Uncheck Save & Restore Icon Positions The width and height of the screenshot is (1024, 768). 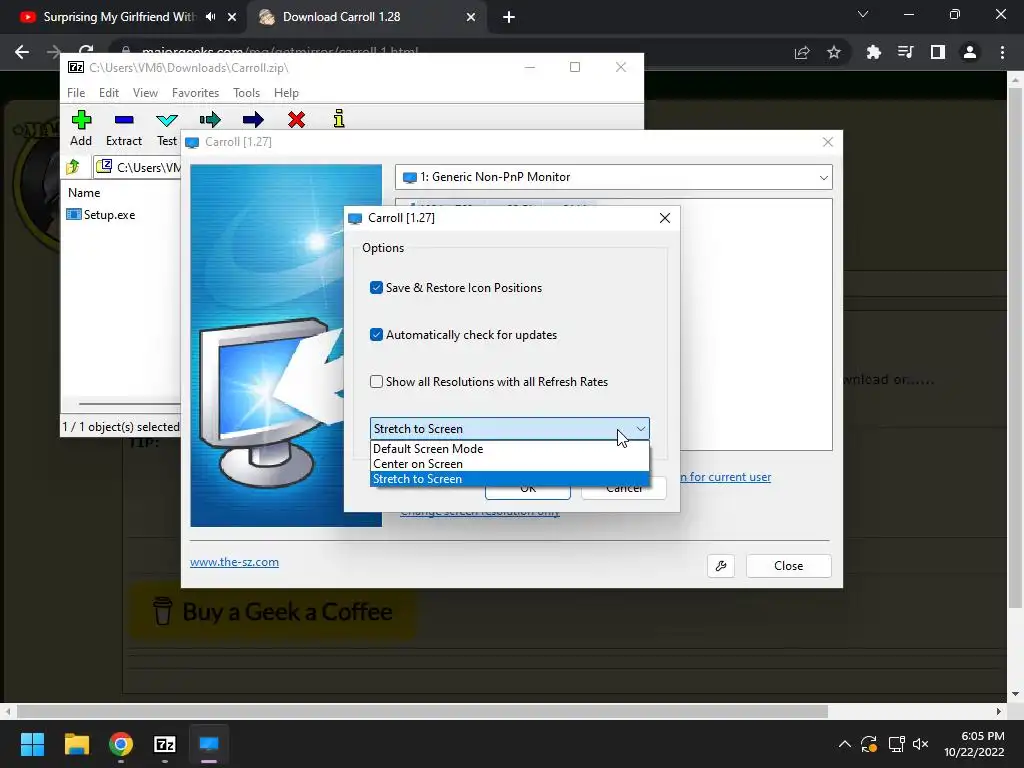coord(376,288)
